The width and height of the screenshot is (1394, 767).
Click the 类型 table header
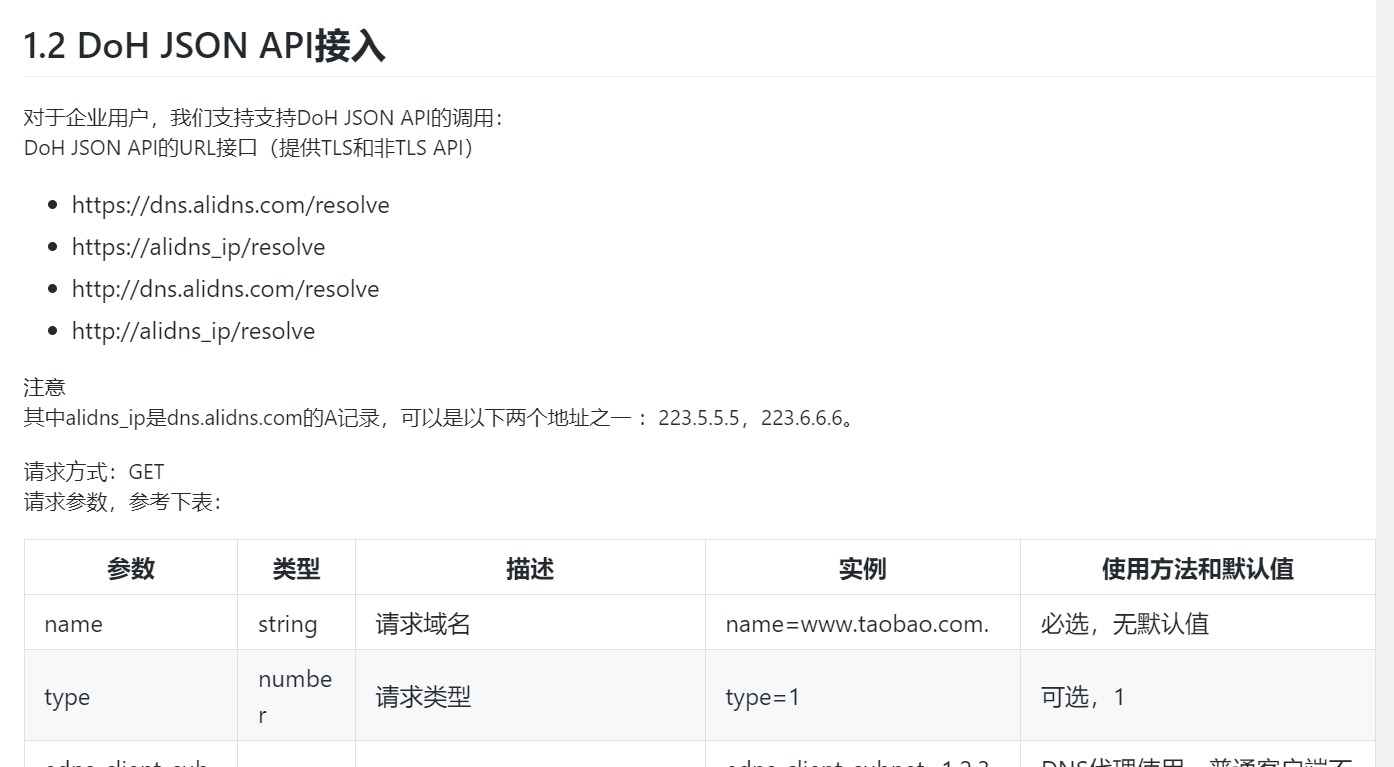pos(295,568)
